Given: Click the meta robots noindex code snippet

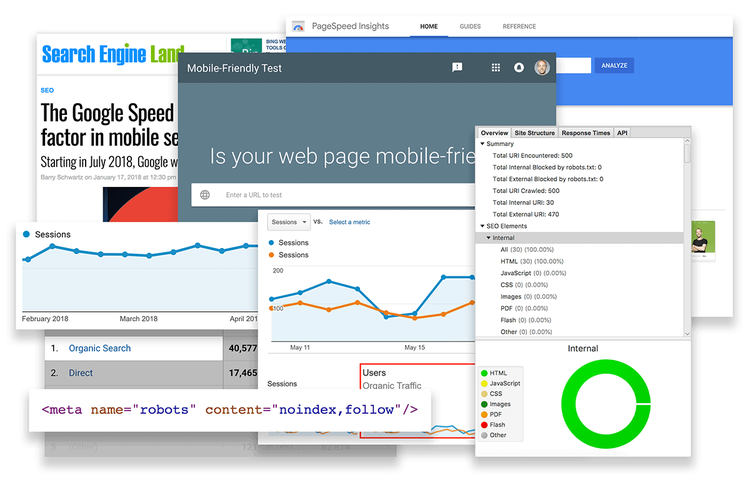Looking at the screenshot, I should point(230,410).
